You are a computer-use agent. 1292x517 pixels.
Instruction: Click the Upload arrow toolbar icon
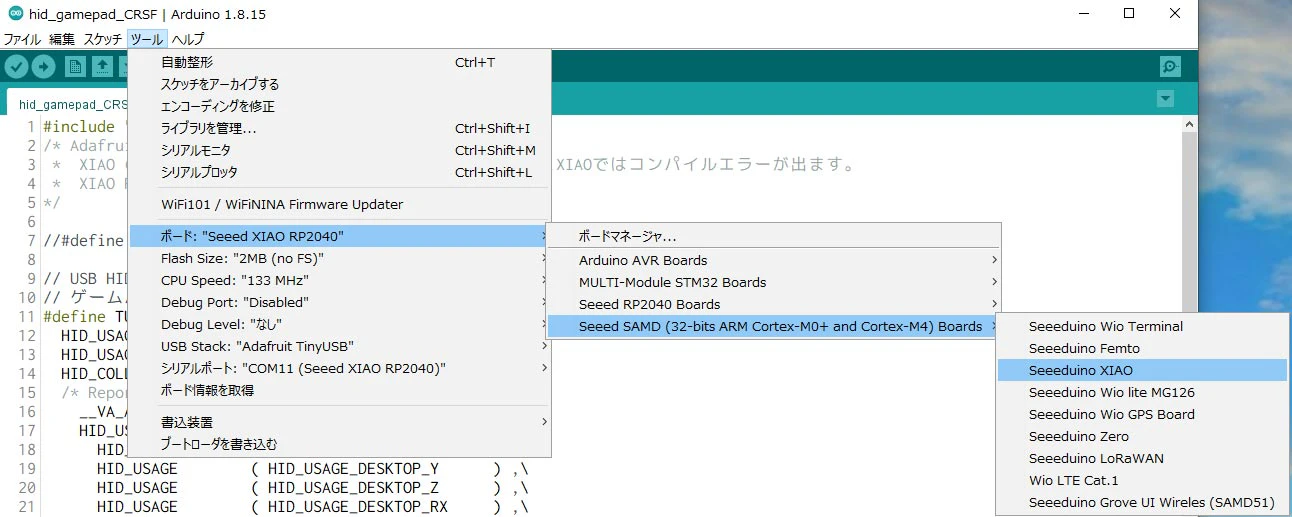(x=43, y=67)
